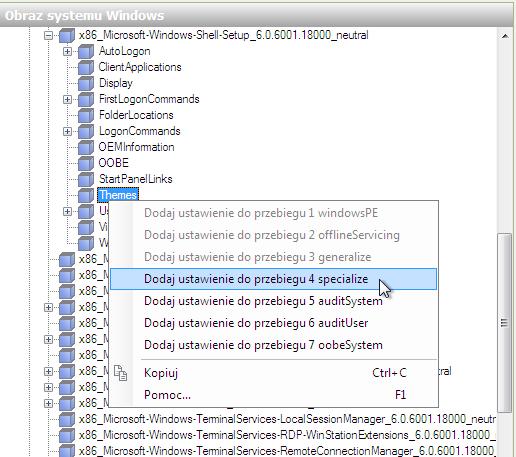
Task: Select the FirstLogonCommands tree item
Action: 149,99
